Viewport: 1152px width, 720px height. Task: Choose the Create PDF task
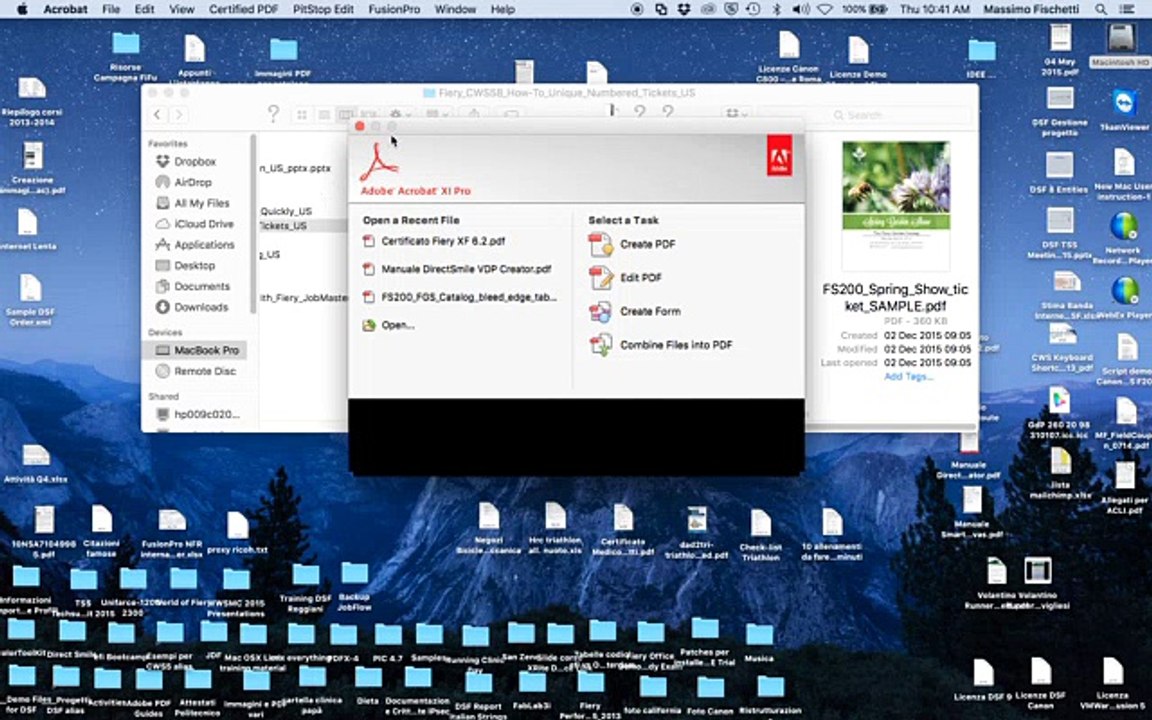tap(647, 245)
